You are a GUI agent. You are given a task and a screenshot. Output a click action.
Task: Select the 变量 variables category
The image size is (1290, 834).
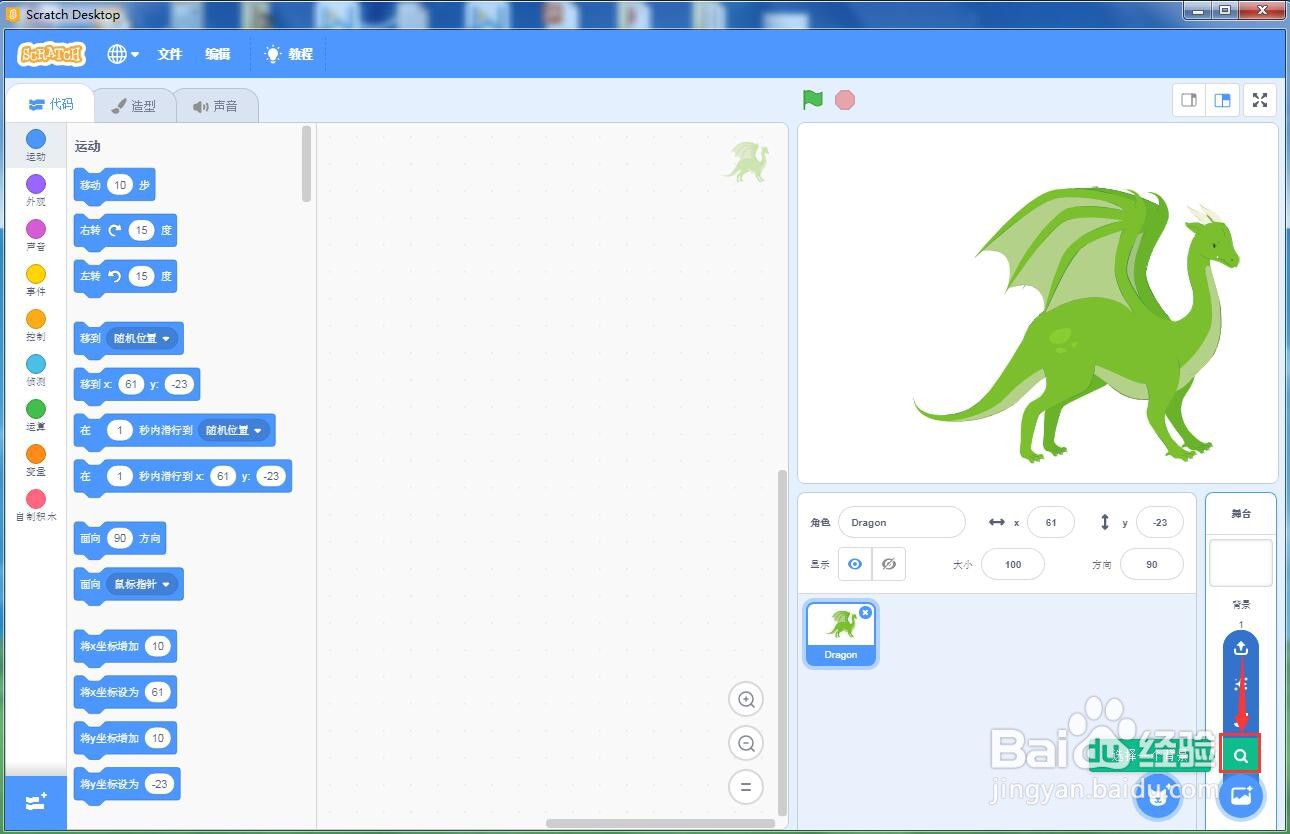36,460
